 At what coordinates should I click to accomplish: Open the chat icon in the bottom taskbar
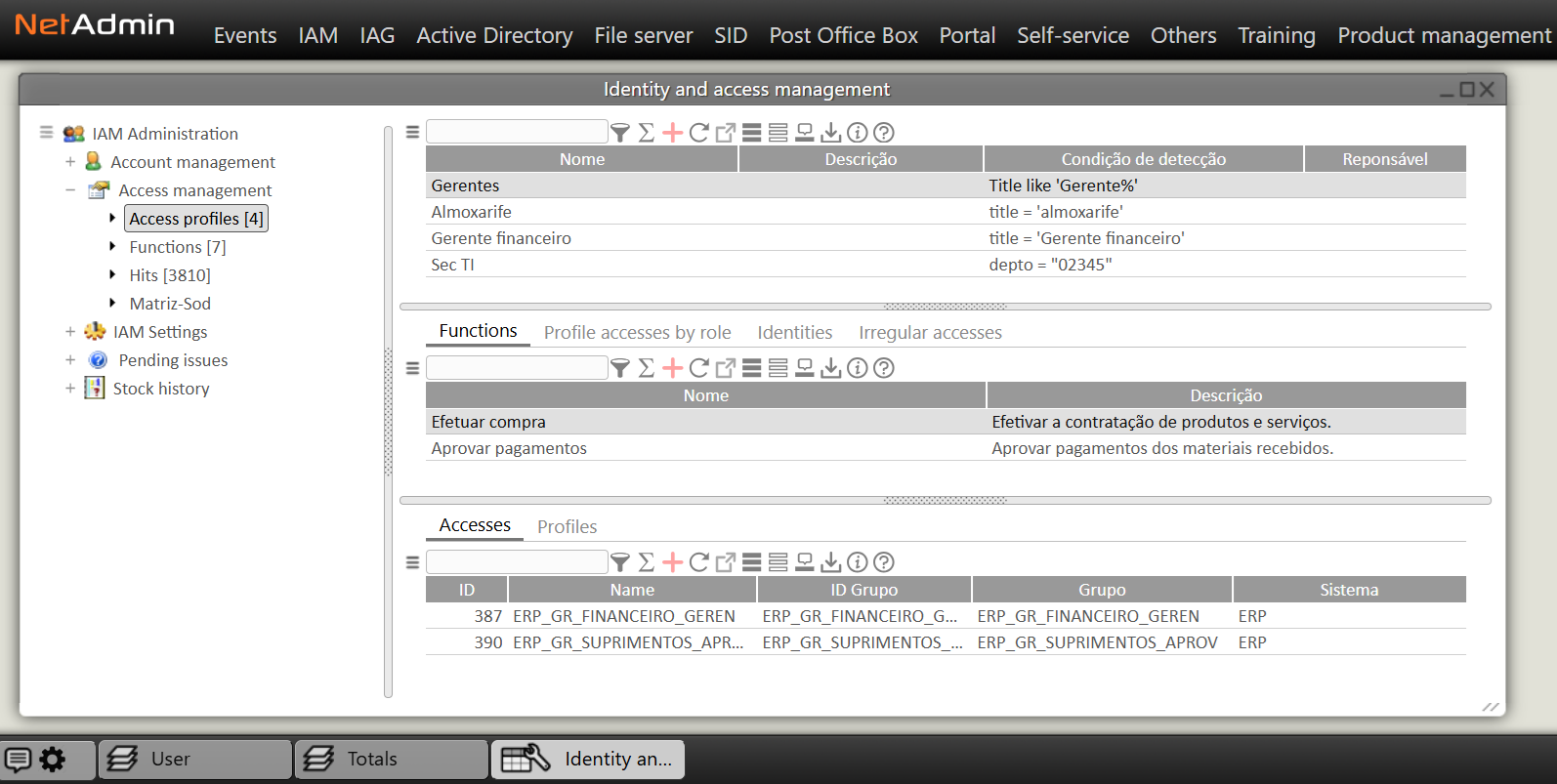pyautogui.click(x=19, y=759)
